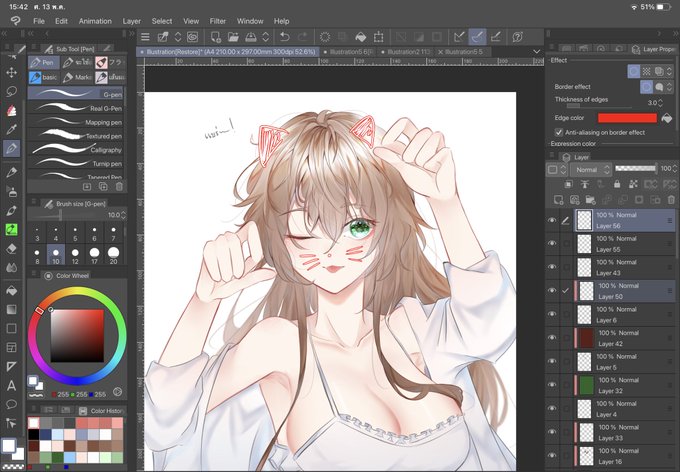
Task: Toggle Snap to Grid in command bar
Action: tap(496, 37)
